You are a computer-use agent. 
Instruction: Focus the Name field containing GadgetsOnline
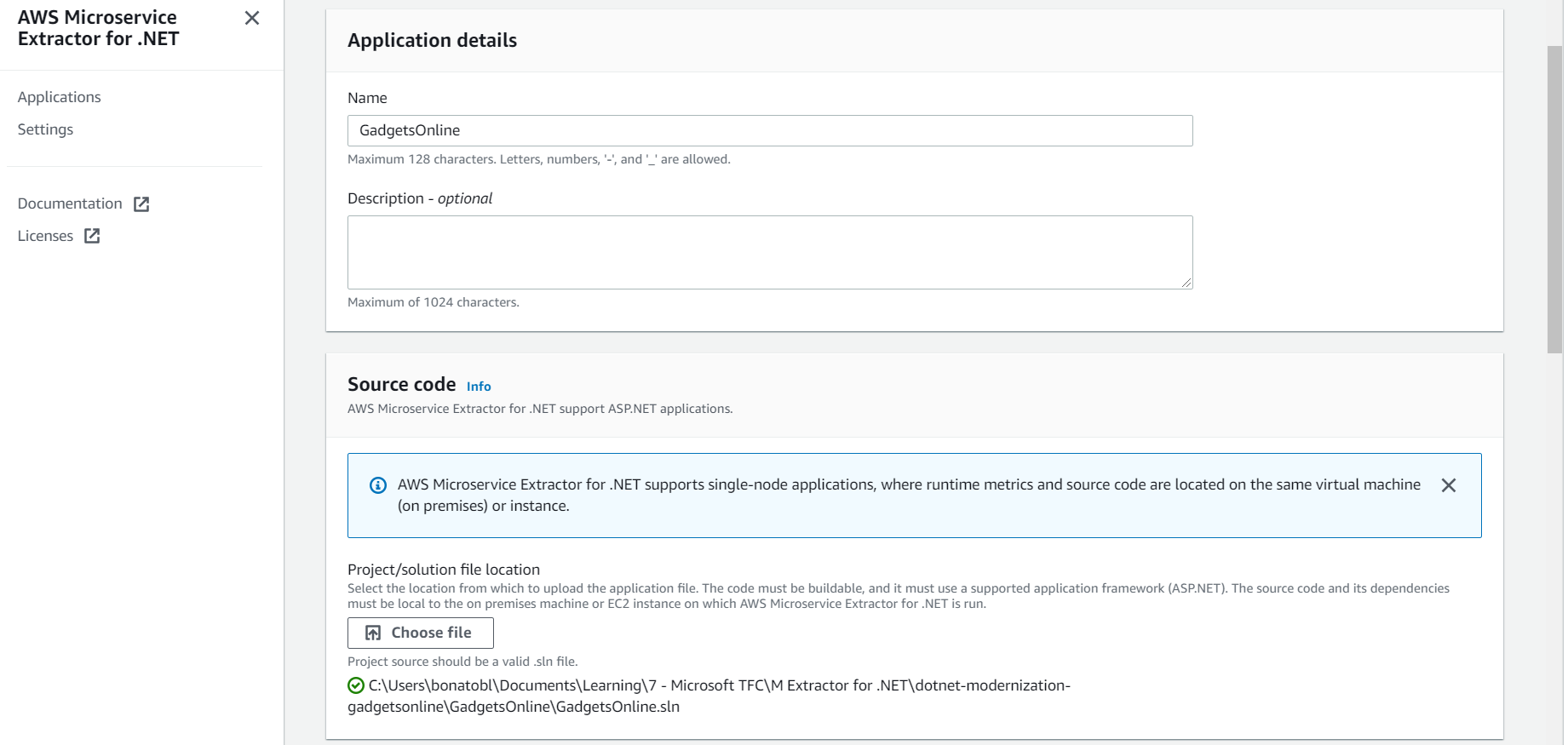[x=769, y=130]
